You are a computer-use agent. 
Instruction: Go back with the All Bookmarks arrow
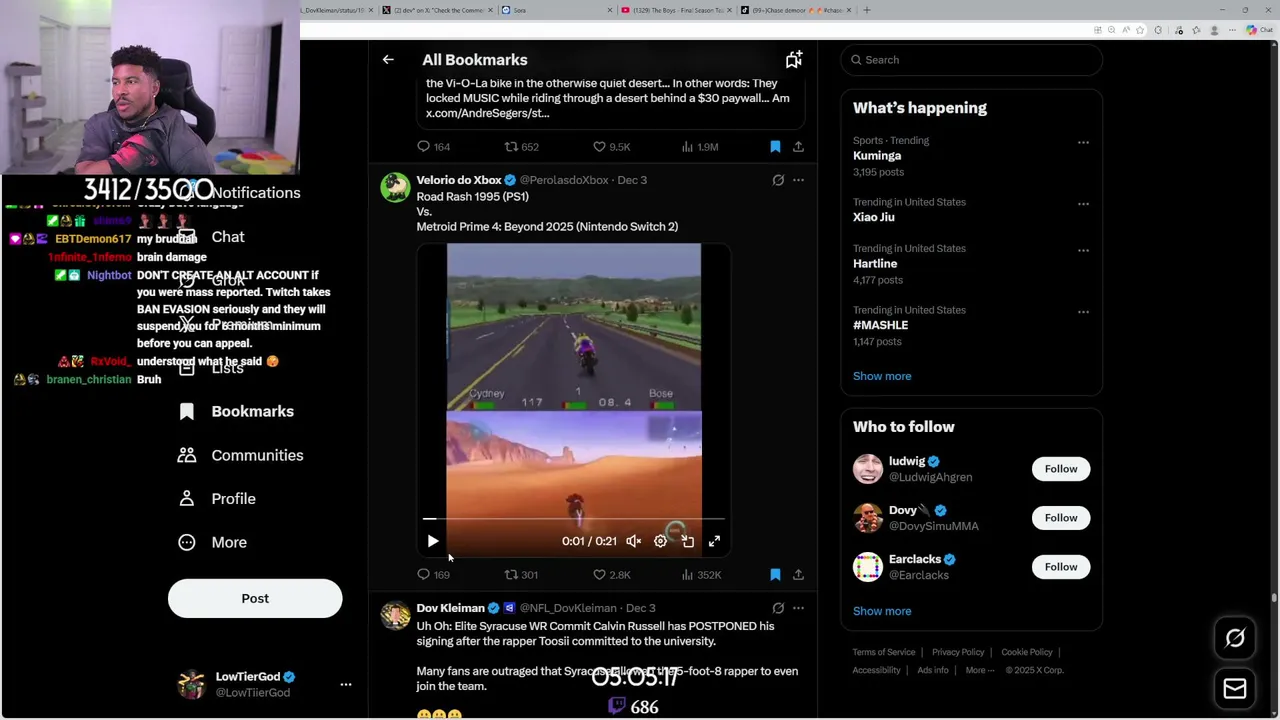tap(388, 60)
